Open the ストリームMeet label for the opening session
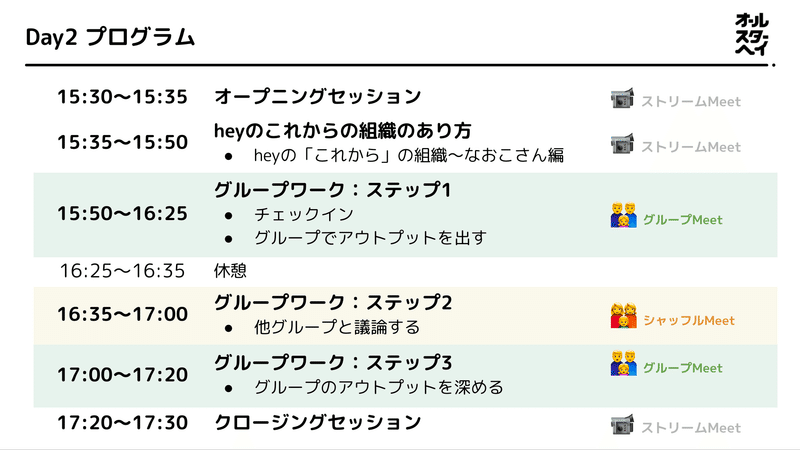The image size is (800, 450). point(691,102)
